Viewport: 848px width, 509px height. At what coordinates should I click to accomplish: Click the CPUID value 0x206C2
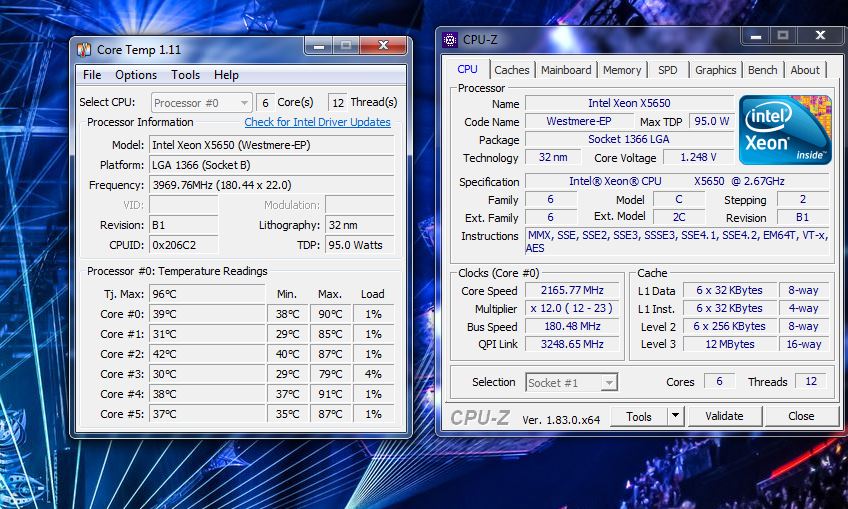pos(183,245)
